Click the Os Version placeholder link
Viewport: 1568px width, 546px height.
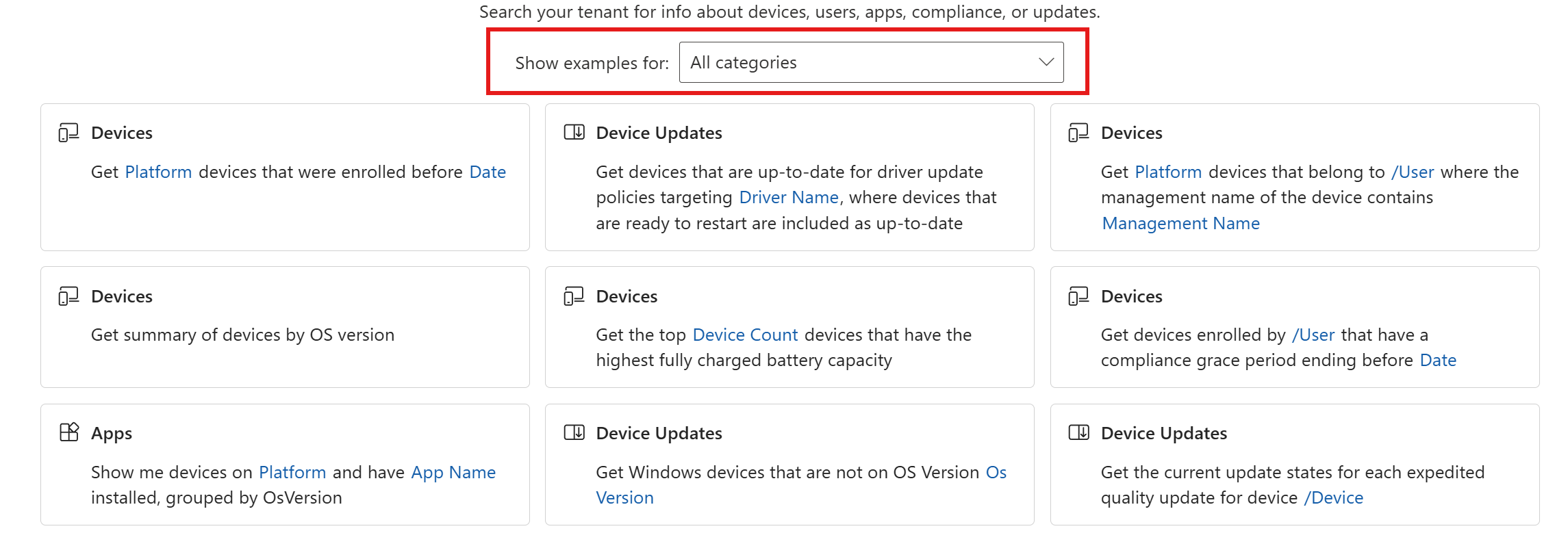click(801, 485)
